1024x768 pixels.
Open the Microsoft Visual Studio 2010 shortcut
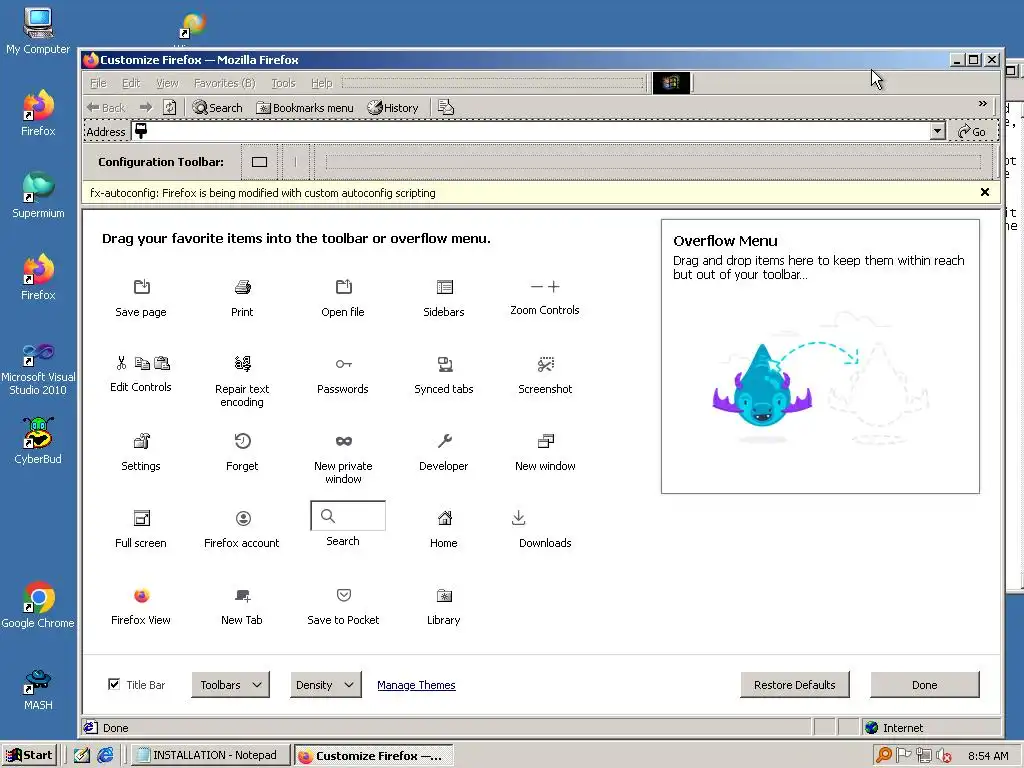(38, 370)
